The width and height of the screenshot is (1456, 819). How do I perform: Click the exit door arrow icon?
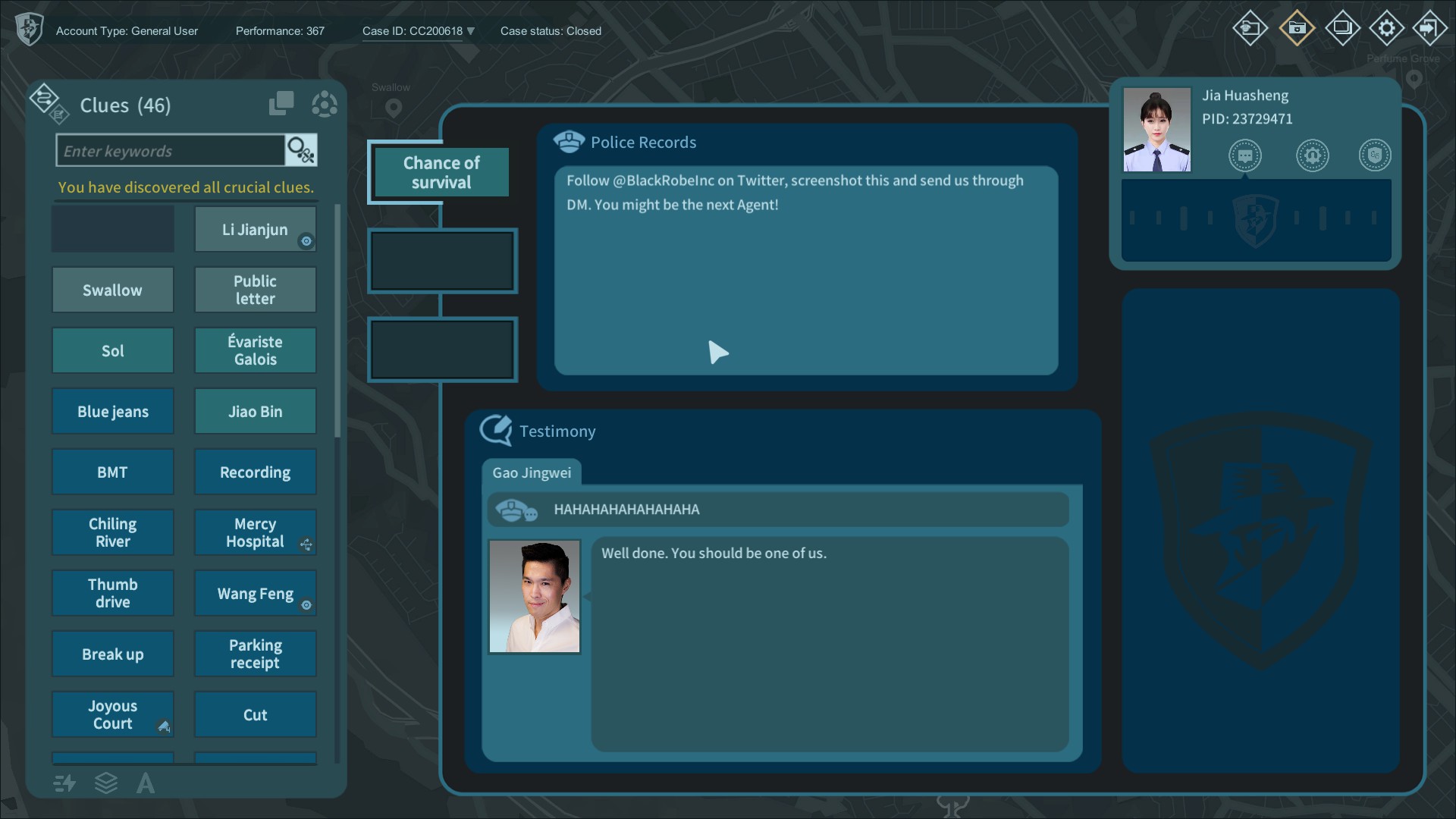[1429, 29]
